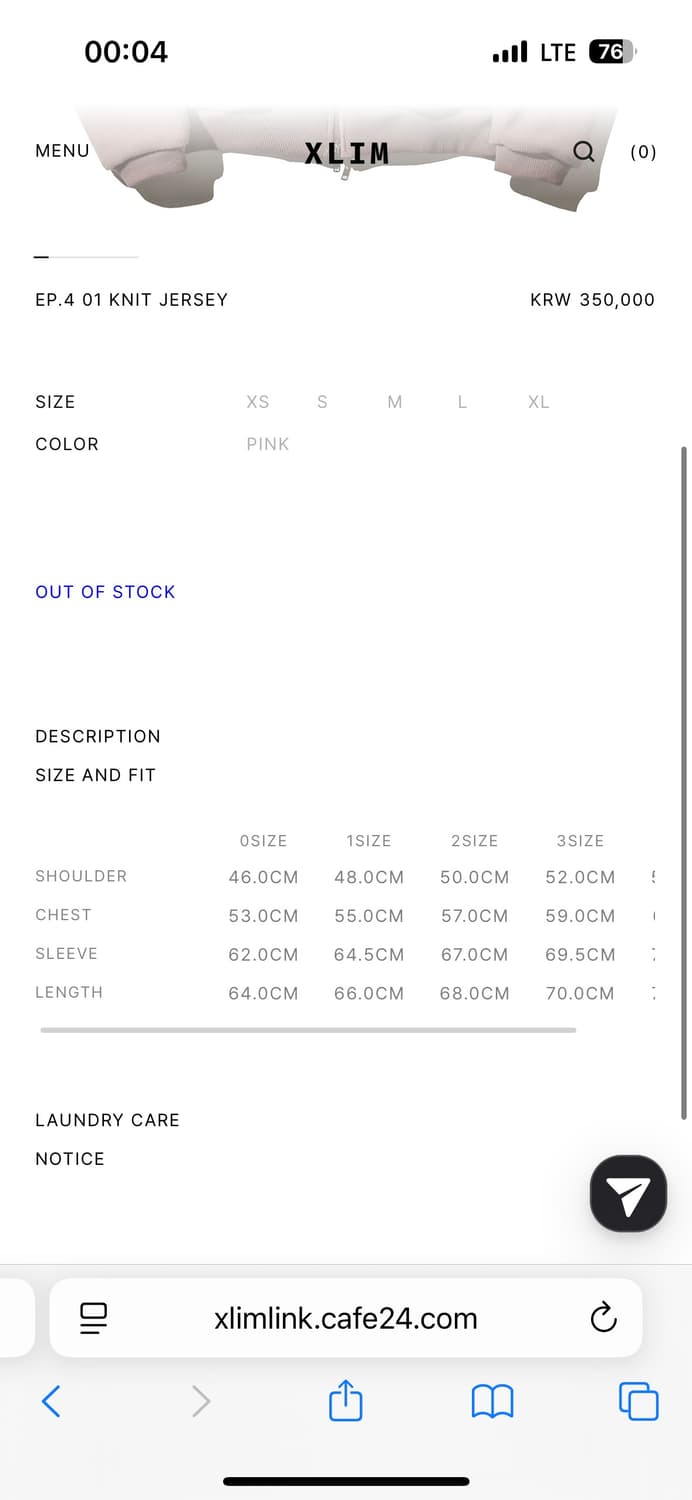Open the shopping cart (0)
The image size is (692, 1500).
tap(643, 152)
